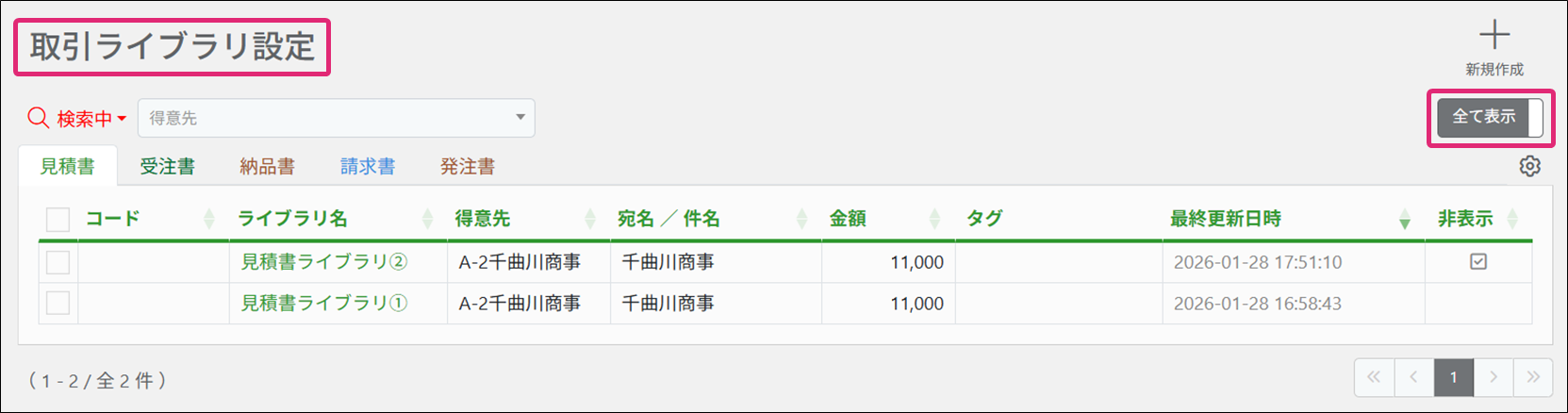Tick checkbox for 見積書ライブラリ② row
The width and height of the screenshot is (1568, 413).
click(58, 262)
